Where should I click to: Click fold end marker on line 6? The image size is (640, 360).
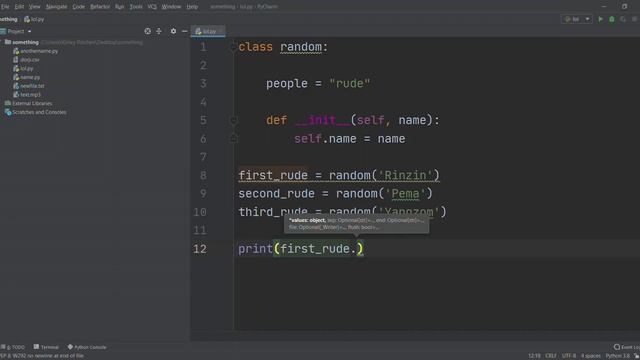tap(233, 139)
